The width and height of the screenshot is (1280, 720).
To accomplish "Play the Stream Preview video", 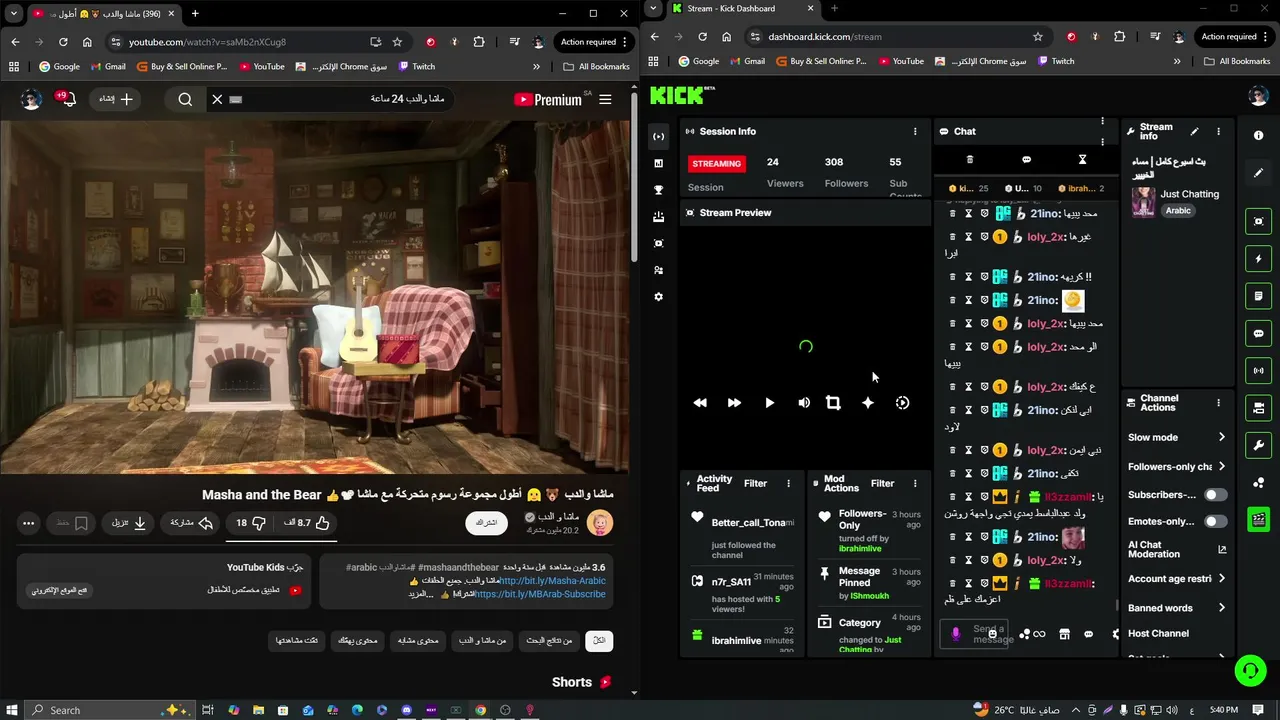I will [769, 402].
